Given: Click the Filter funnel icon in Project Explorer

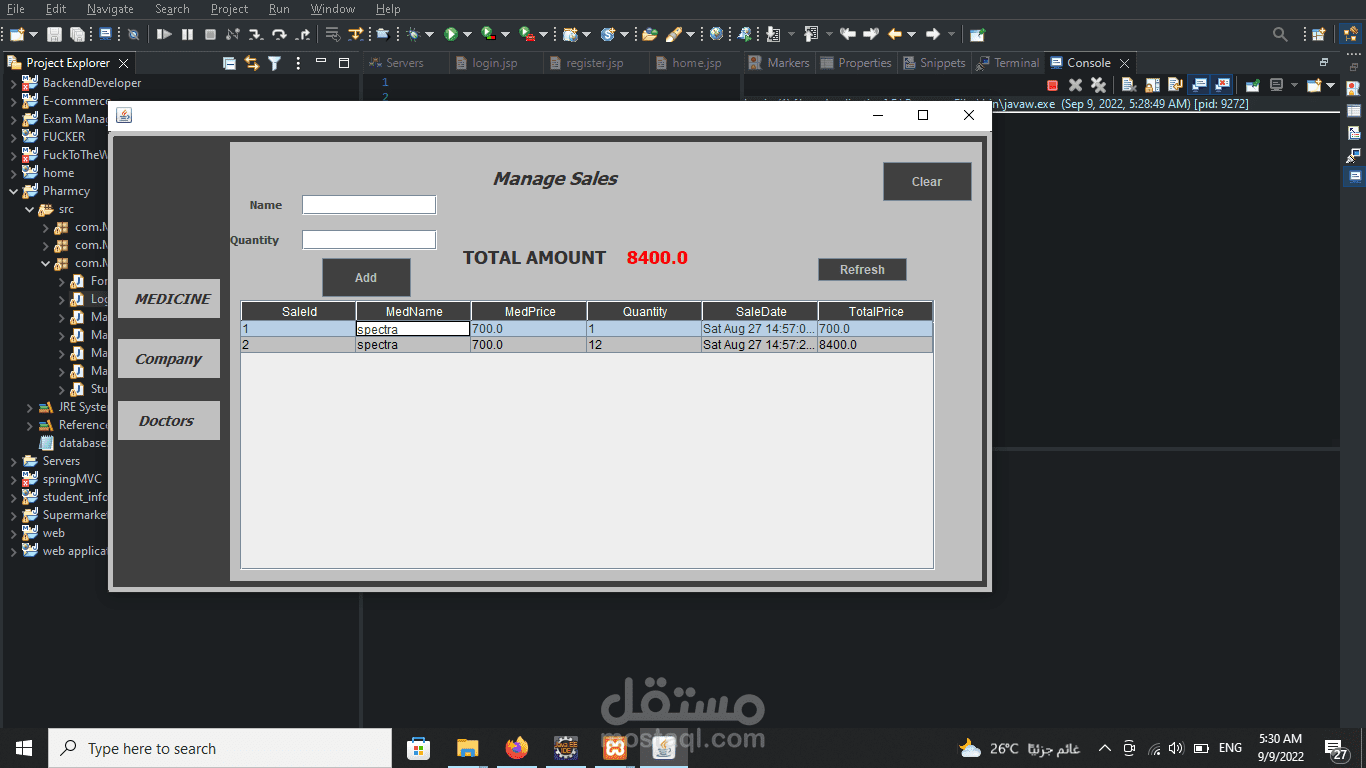Looking at the screenshot, I should 274,63.
